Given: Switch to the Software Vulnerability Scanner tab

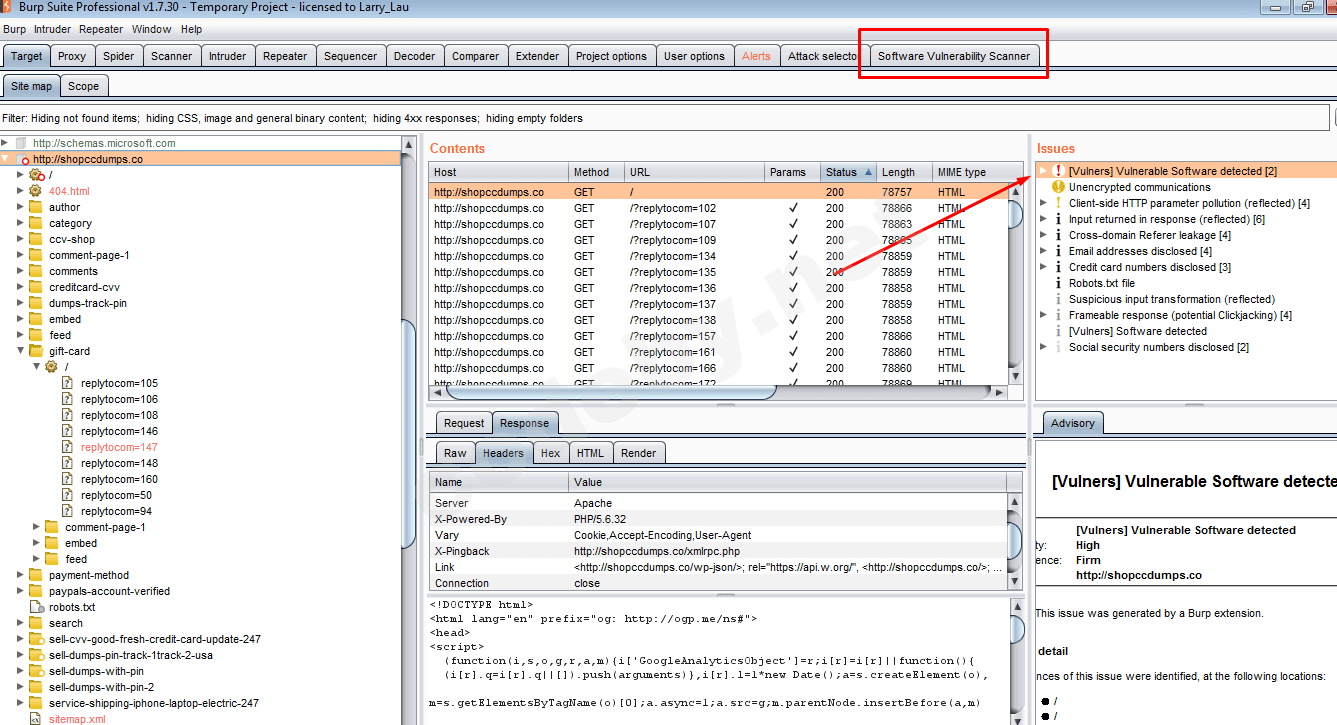Looking at the screenshot, I should click(953, 56).
